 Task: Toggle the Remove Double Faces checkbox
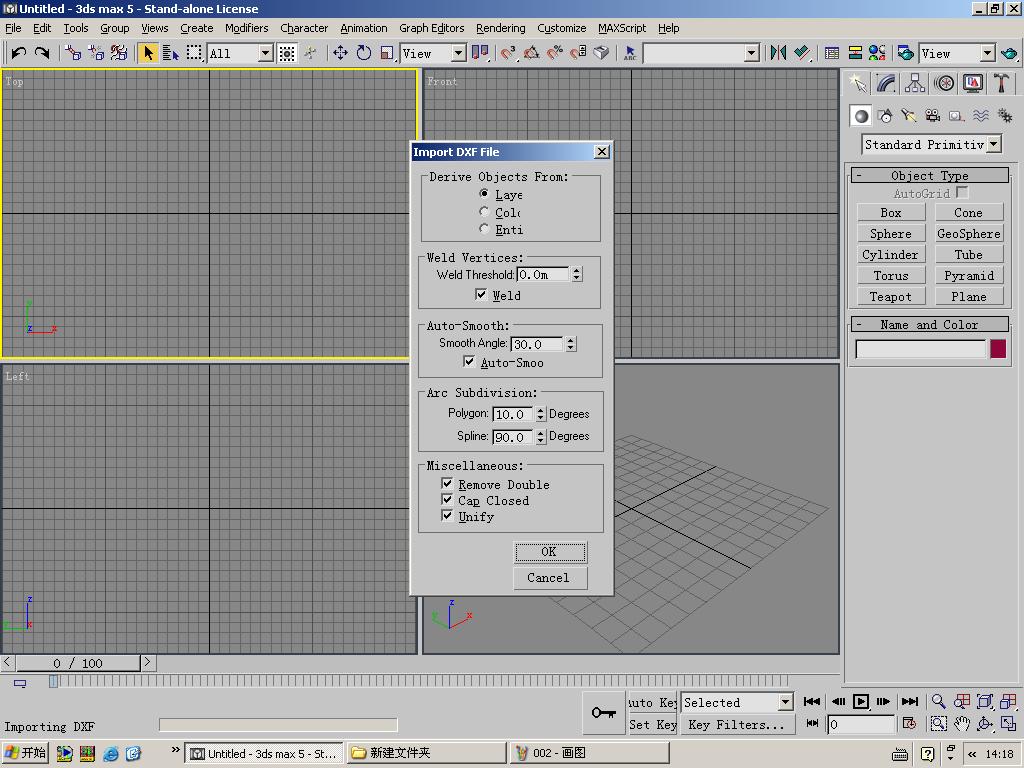(447, 484)
